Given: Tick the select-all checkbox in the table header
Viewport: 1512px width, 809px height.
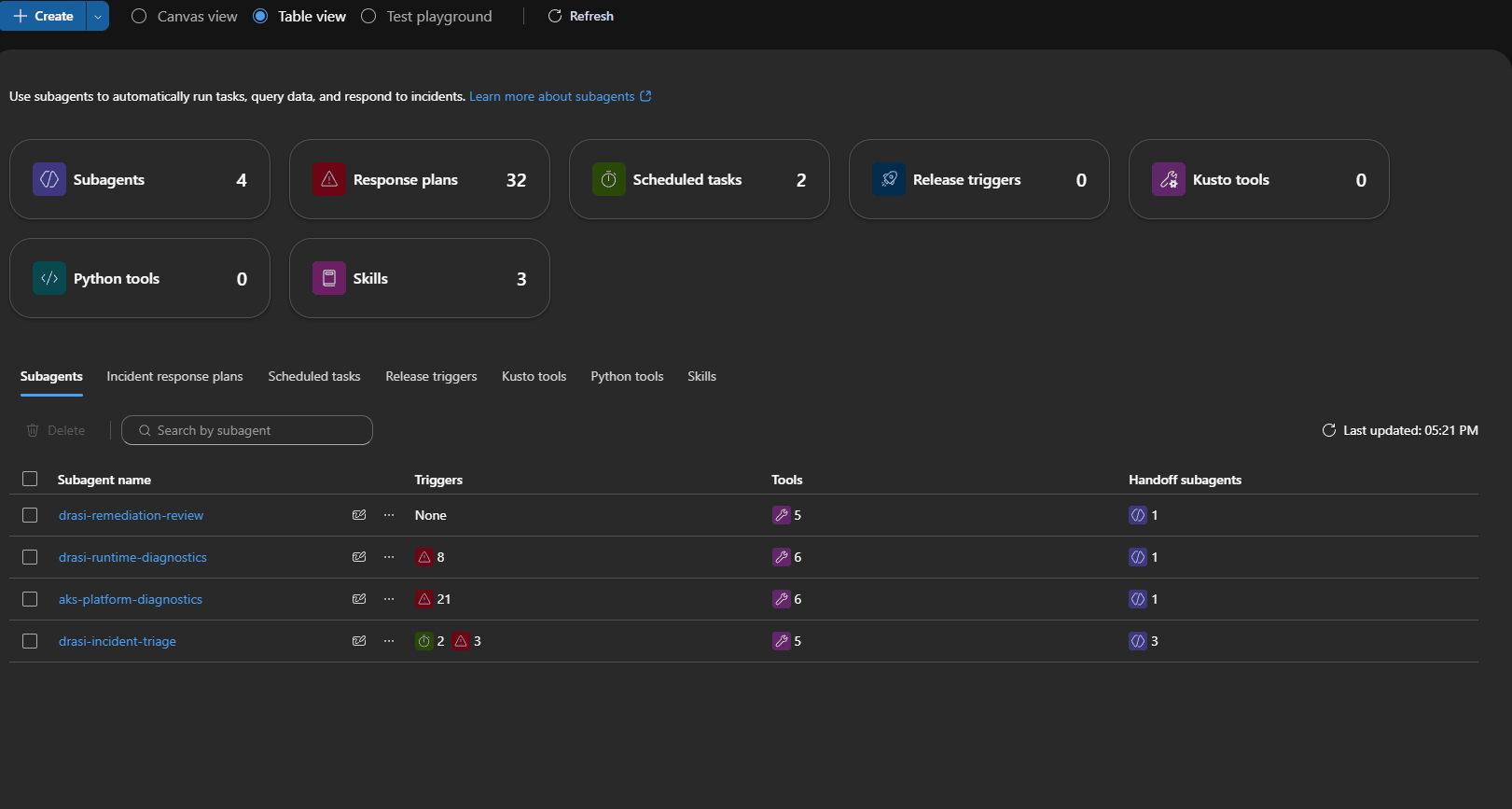Looking at the screenshot, I should (30, 479).
